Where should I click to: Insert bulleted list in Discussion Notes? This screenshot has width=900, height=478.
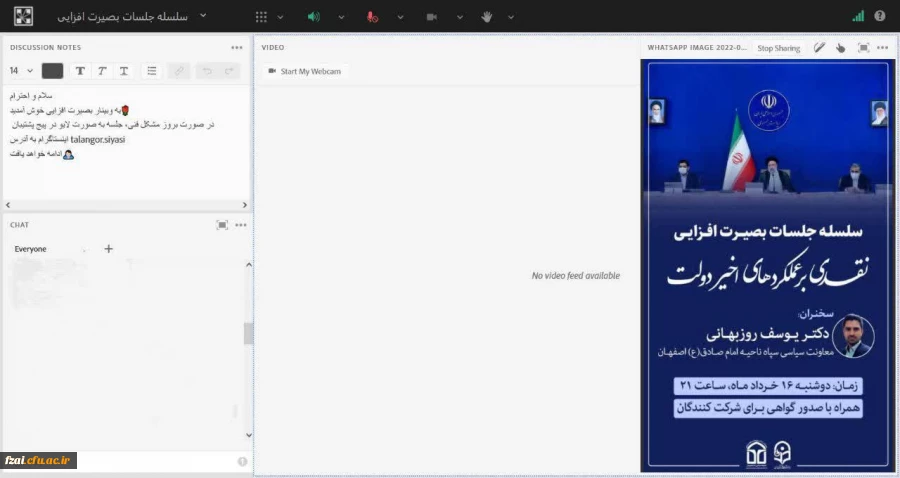click(151, 71)
